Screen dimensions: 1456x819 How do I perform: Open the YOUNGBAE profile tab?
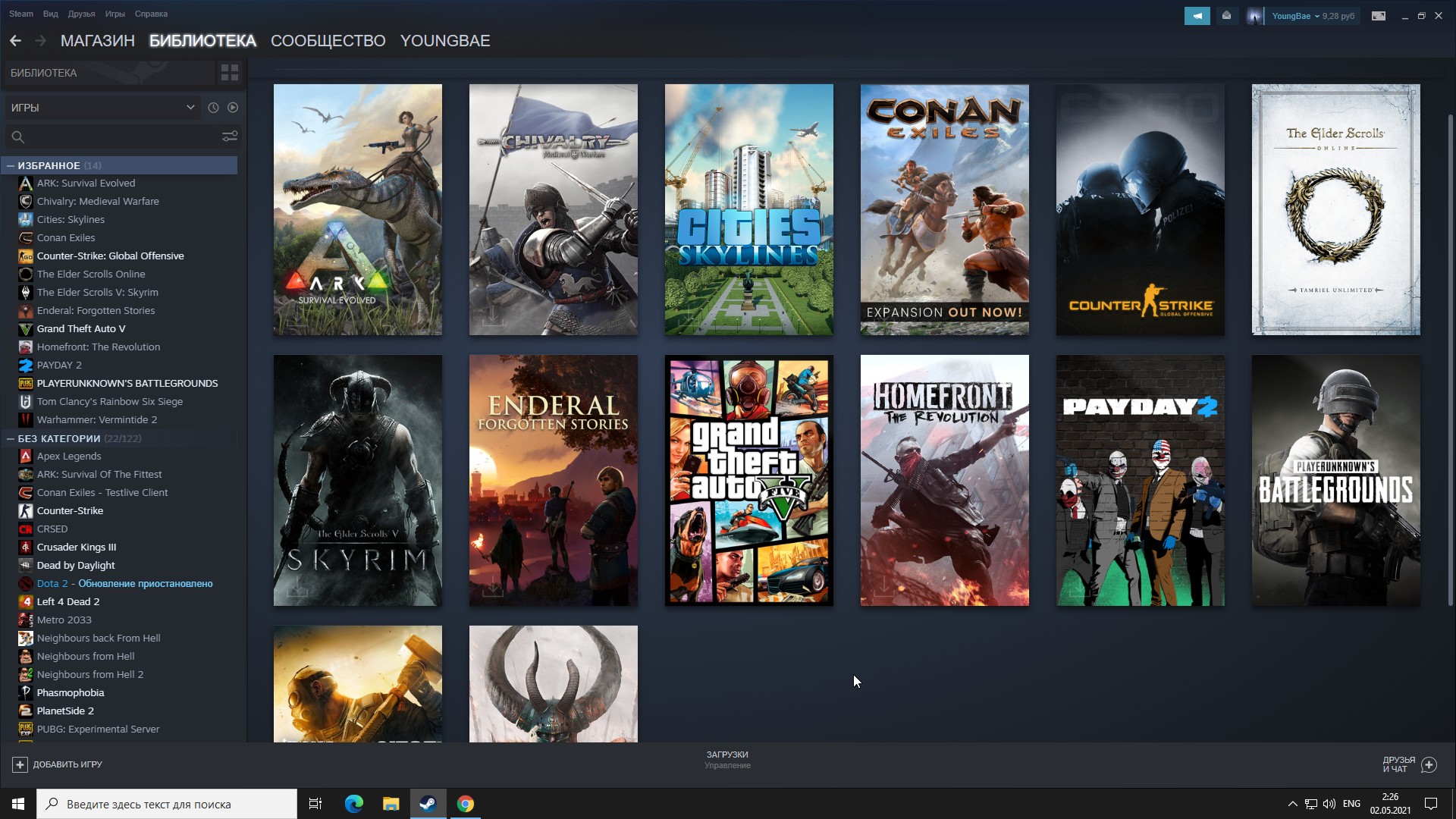[445, 41]
